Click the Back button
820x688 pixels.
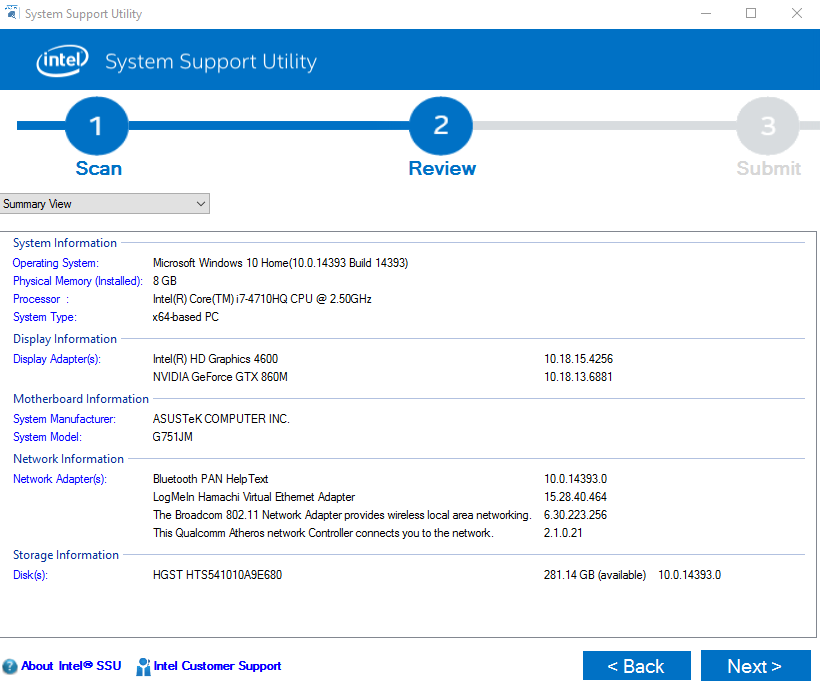(x=636, y=666)
